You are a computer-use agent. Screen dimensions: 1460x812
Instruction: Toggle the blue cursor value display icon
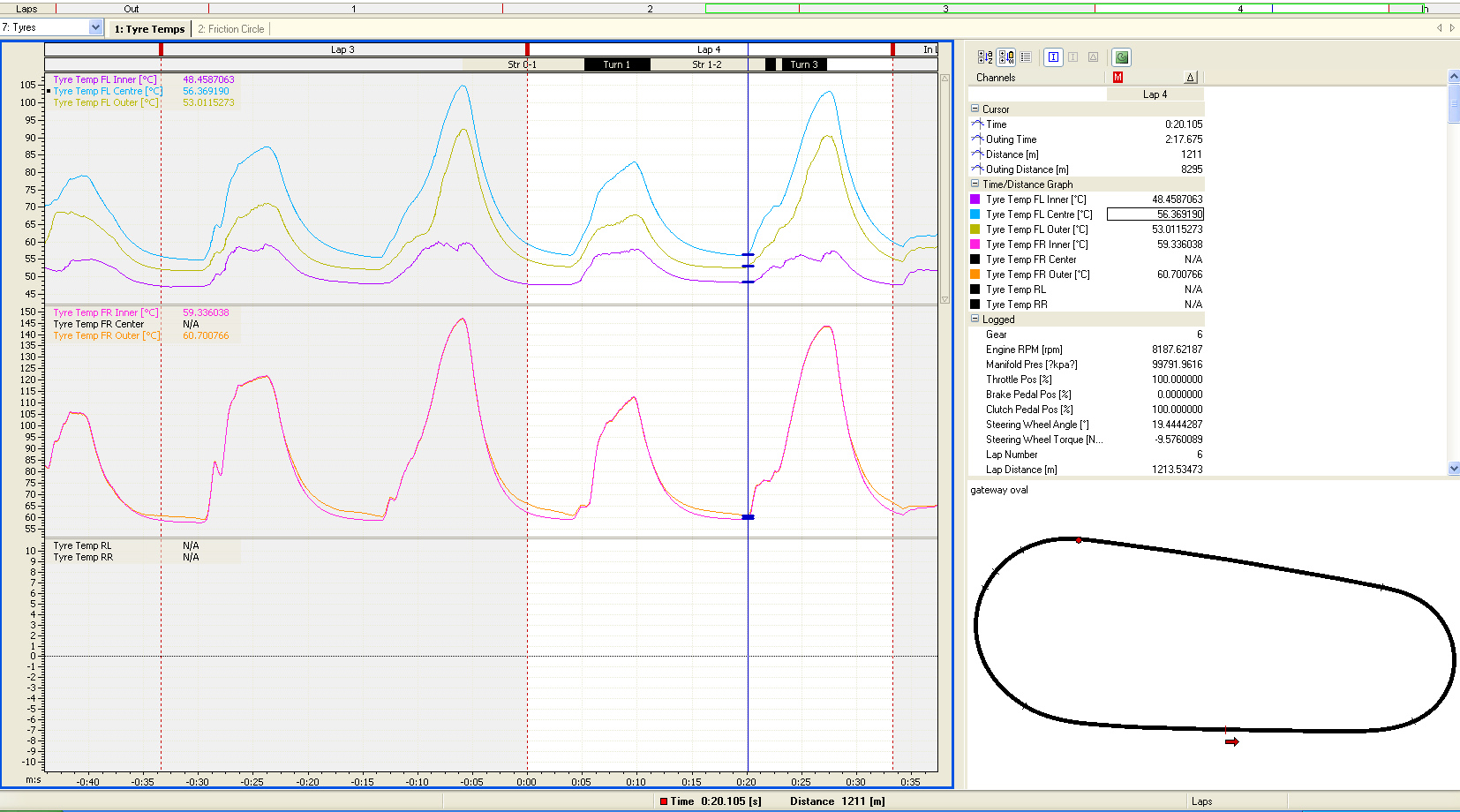pos(1053,57)
